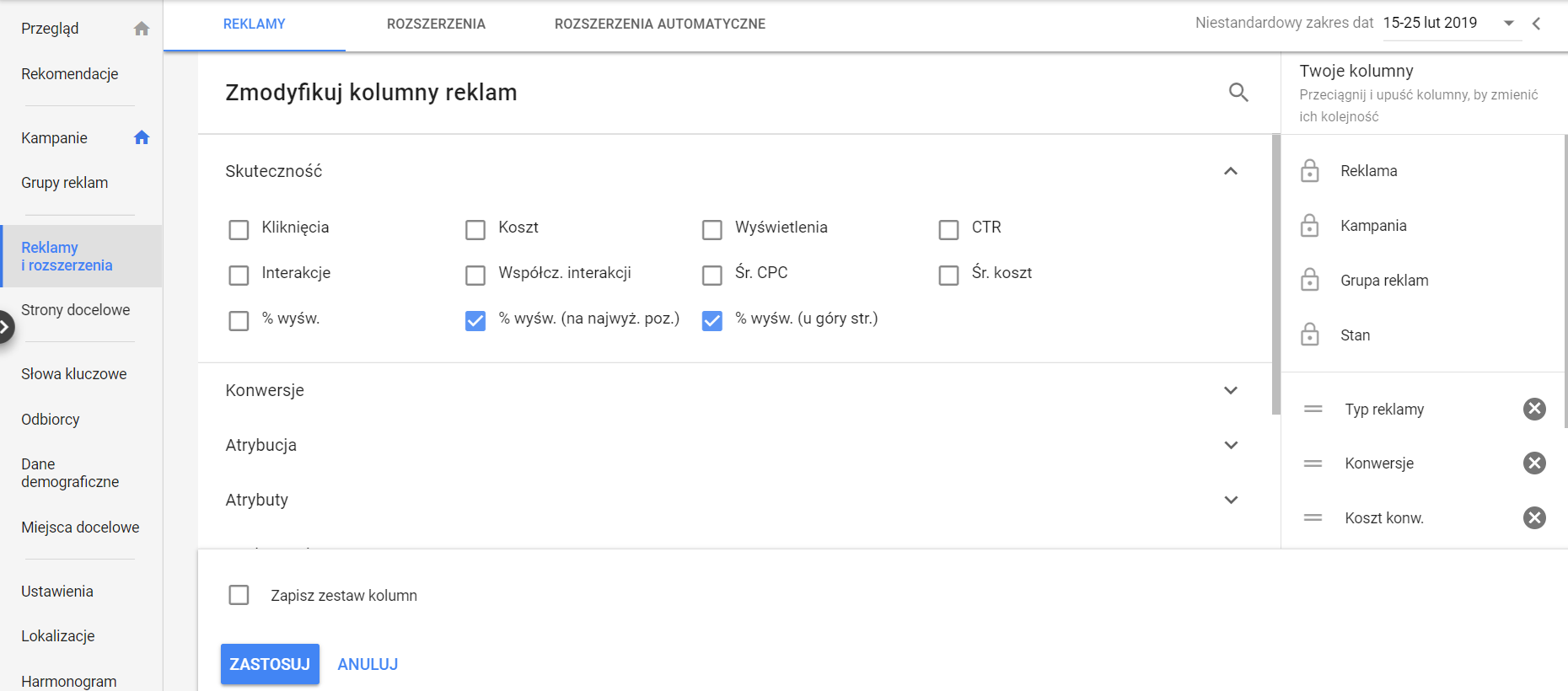Click the column list vertical scrollbar
Image resolution: width=1568 pixels, height=691 pixels.
1276,275
